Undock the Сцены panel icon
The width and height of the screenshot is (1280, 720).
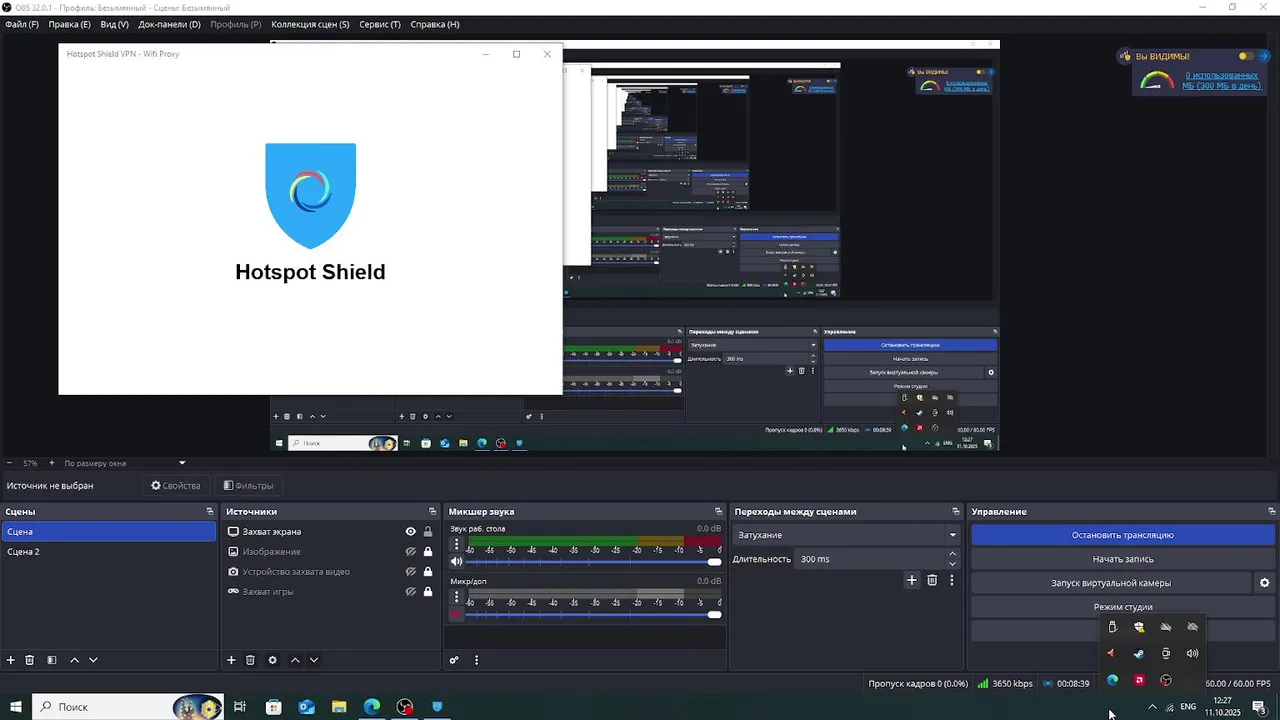210,511
